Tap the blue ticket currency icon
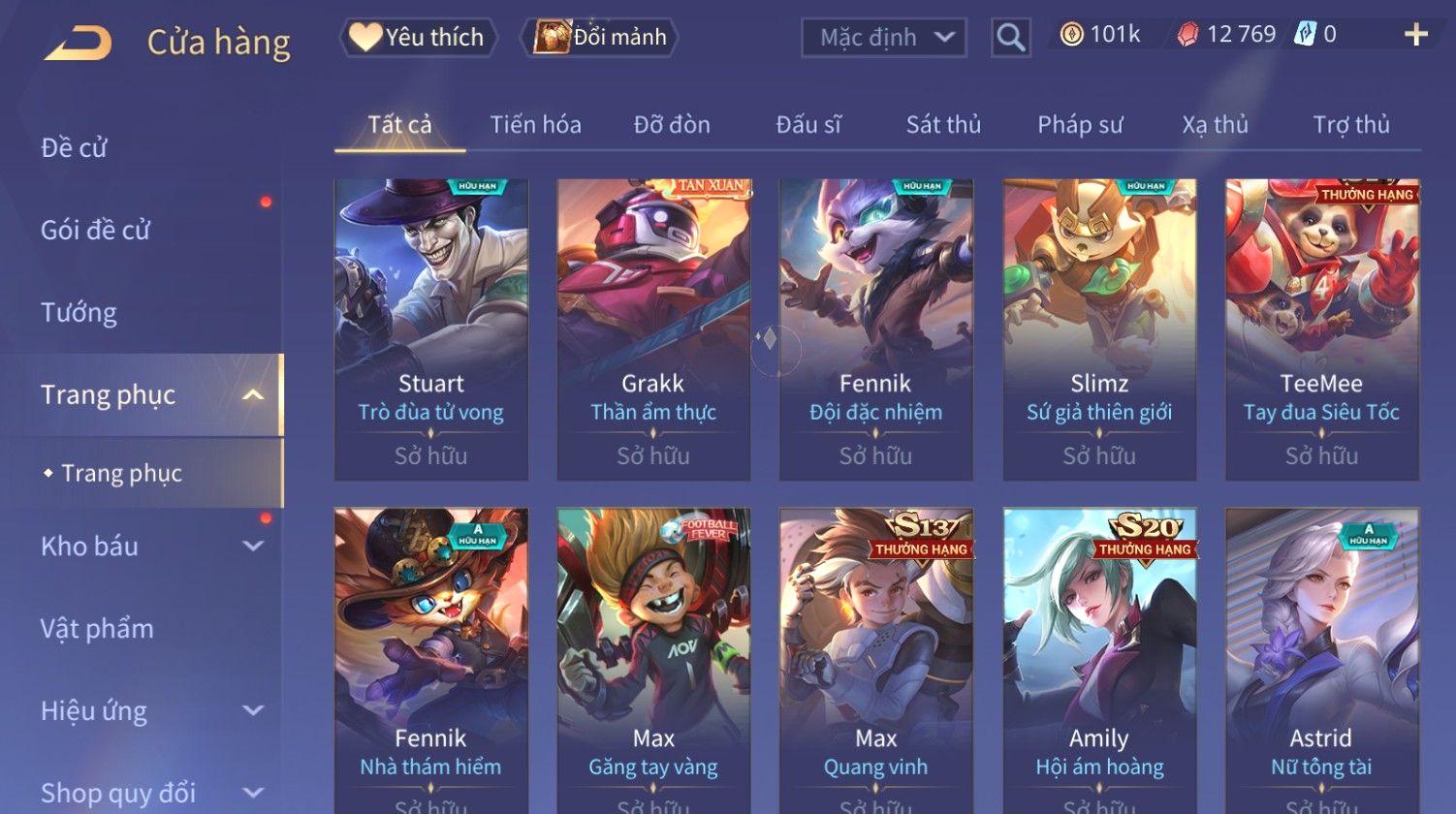The height and width of the screenshot is (814, 1456). click(x=1305, y=35)
